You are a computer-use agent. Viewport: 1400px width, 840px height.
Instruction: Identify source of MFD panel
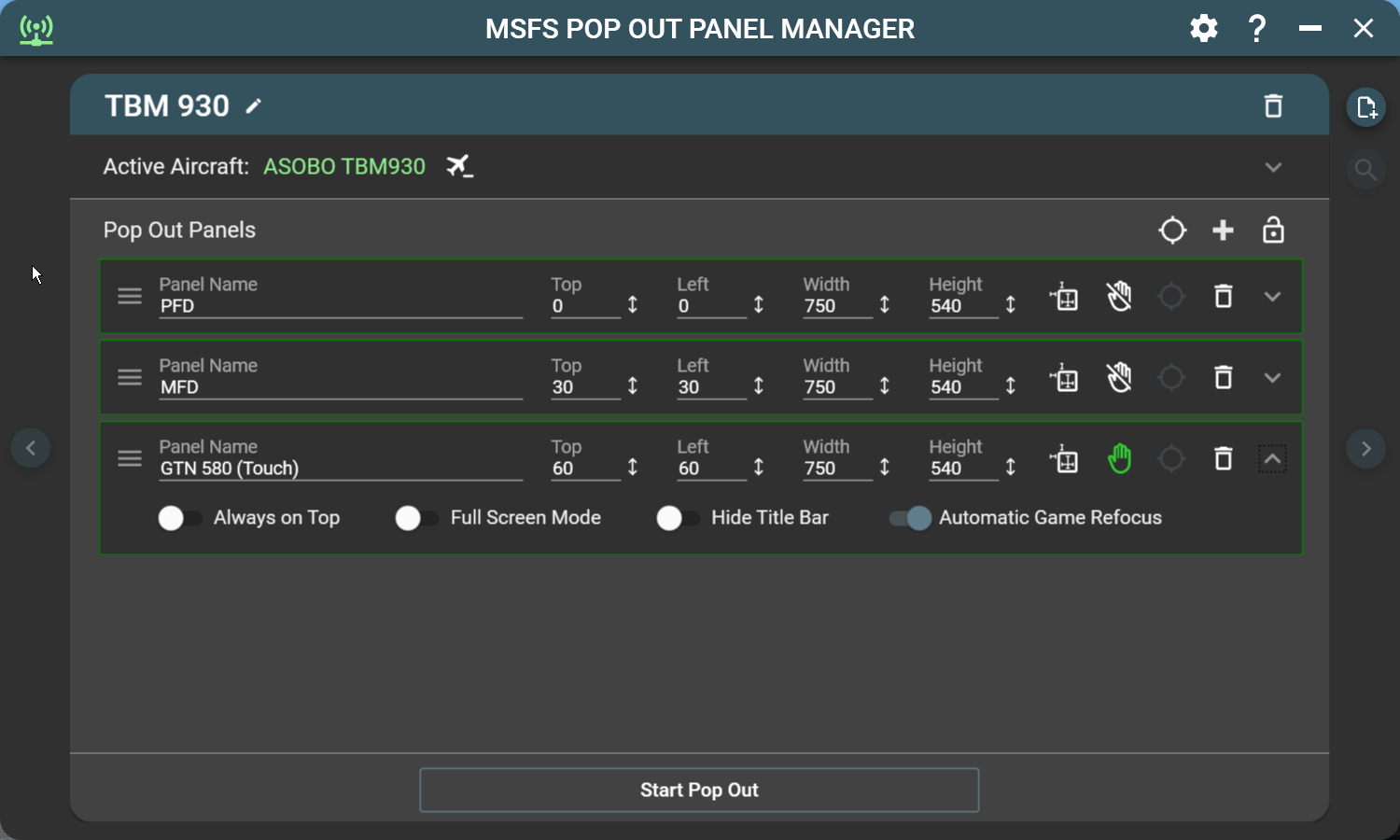pos(1170,378)
